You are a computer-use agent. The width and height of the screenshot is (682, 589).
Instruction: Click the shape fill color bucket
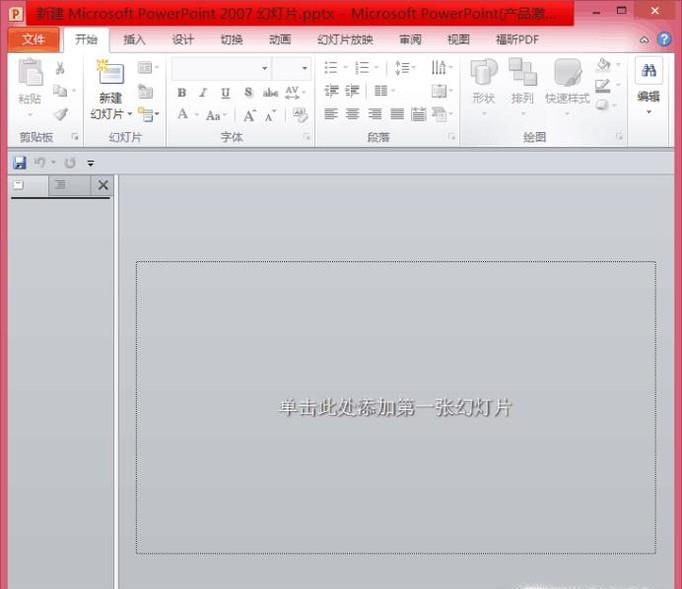[x=603, y=66]
